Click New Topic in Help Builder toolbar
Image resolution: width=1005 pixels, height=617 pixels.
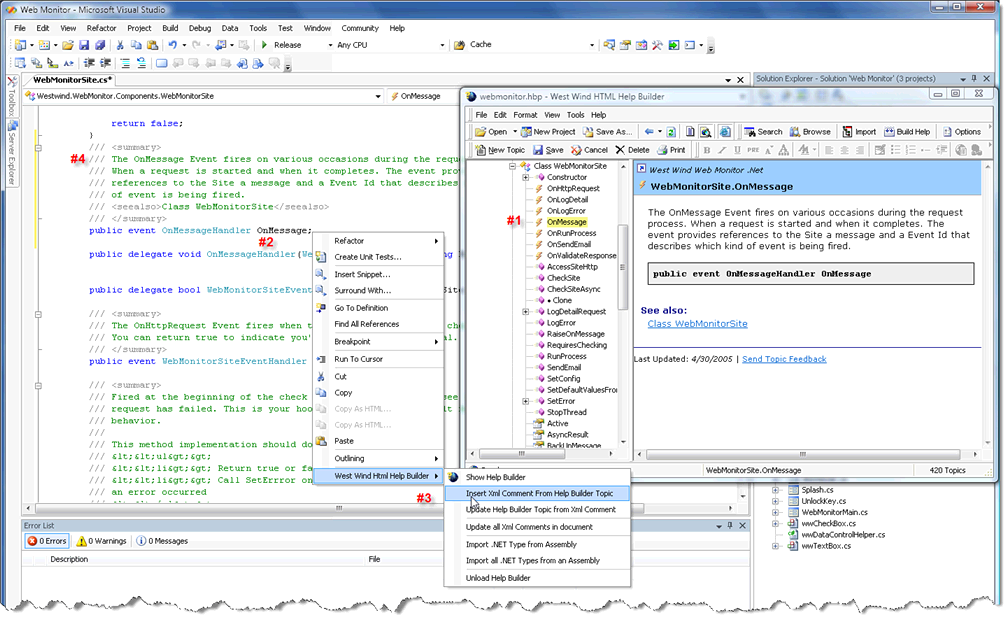pyautogui.click(x=499, y=150)
